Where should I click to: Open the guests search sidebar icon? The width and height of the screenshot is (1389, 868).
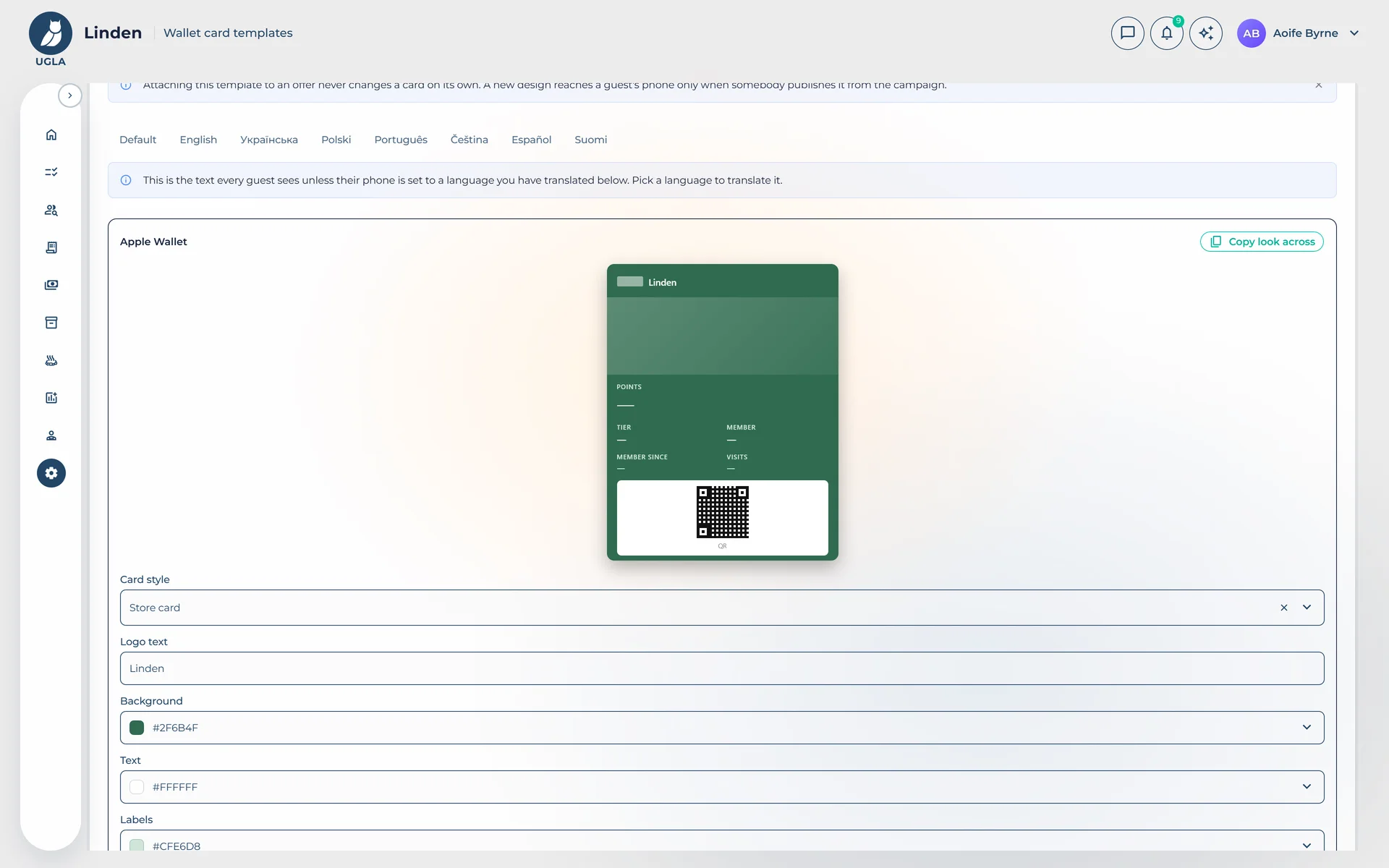coord(51,210)
